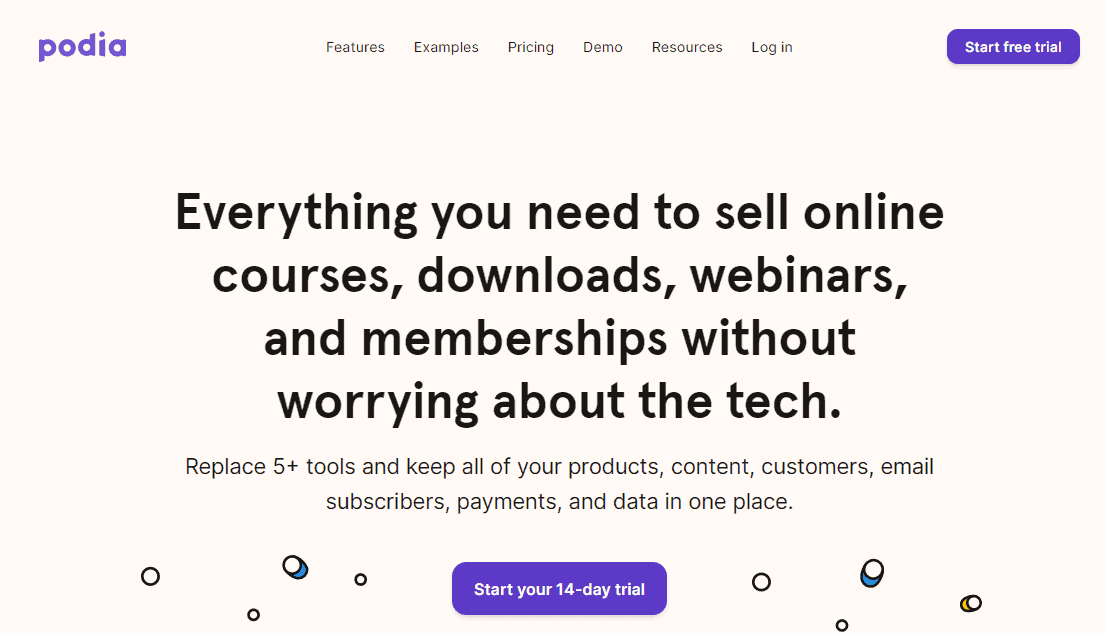
Task: Click the "Everything you need to sell online" headline line
Action: [x=559, y=213]
